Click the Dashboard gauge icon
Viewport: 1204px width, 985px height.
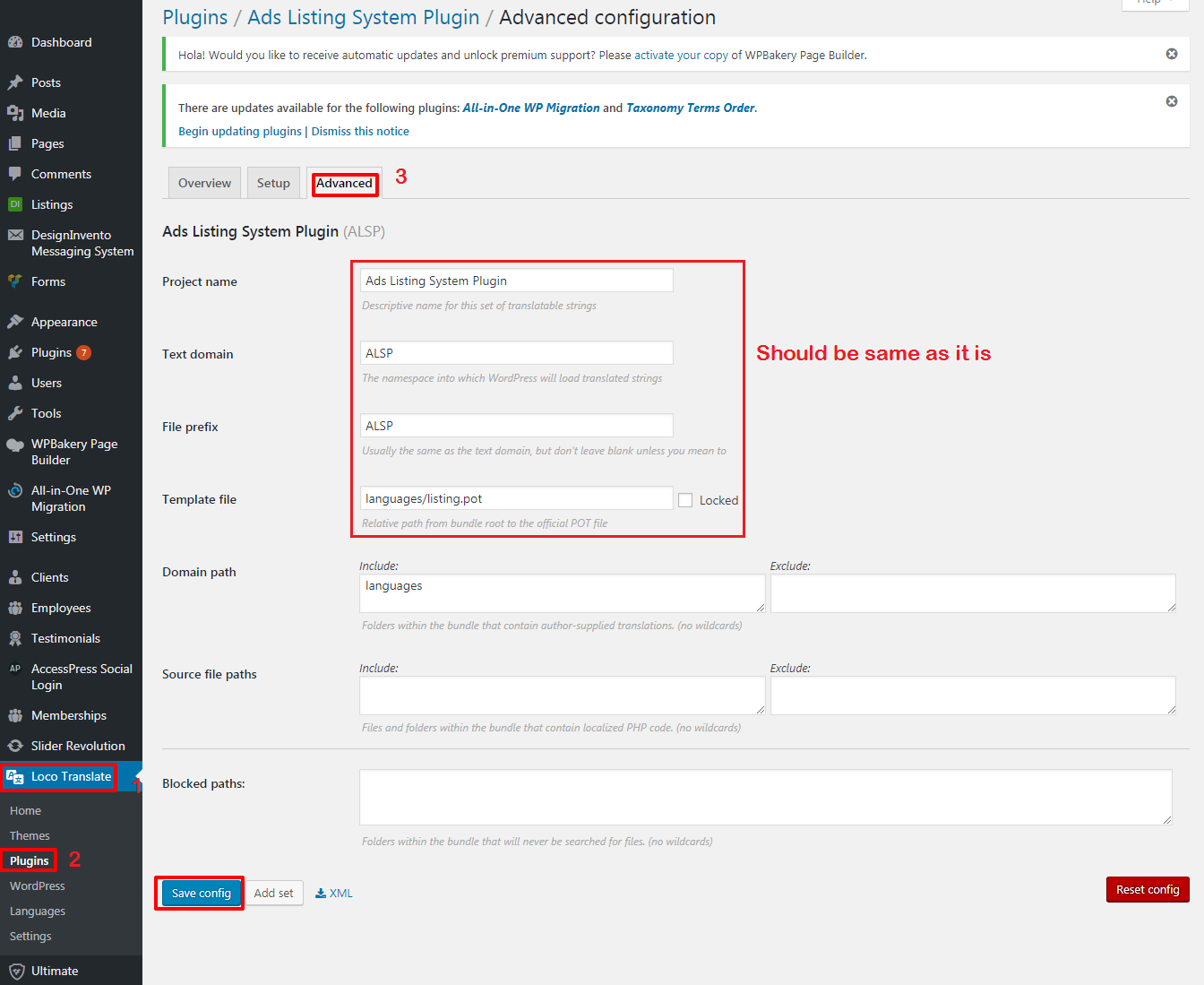[x=15, y=42]
